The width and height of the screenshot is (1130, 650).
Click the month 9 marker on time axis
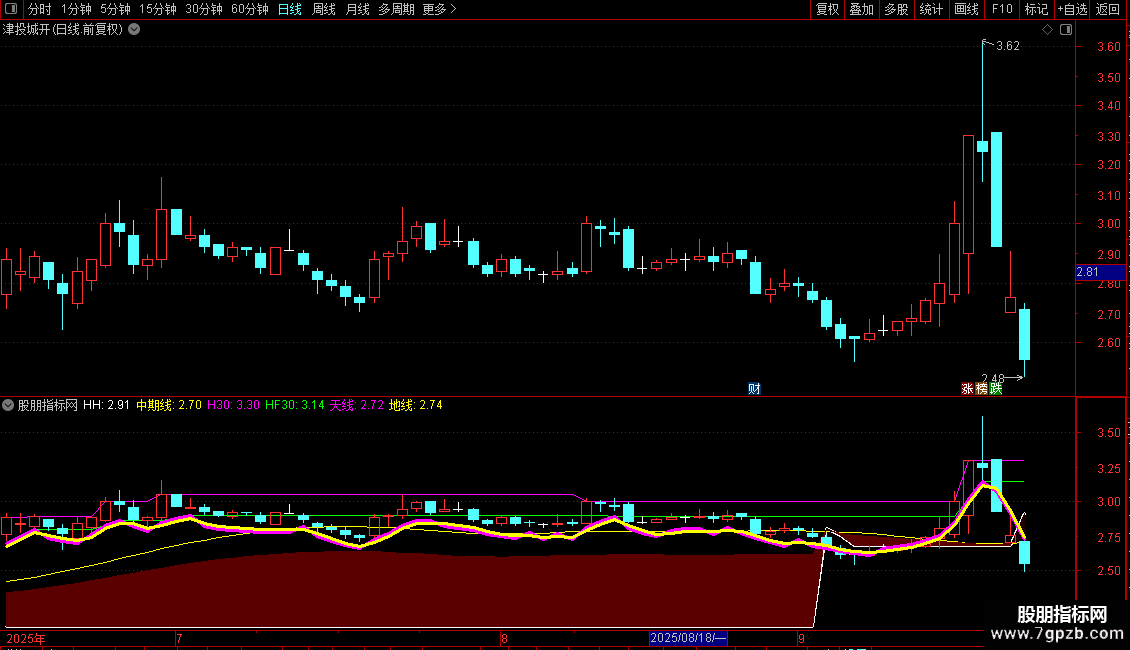click(x=801, y=638)
